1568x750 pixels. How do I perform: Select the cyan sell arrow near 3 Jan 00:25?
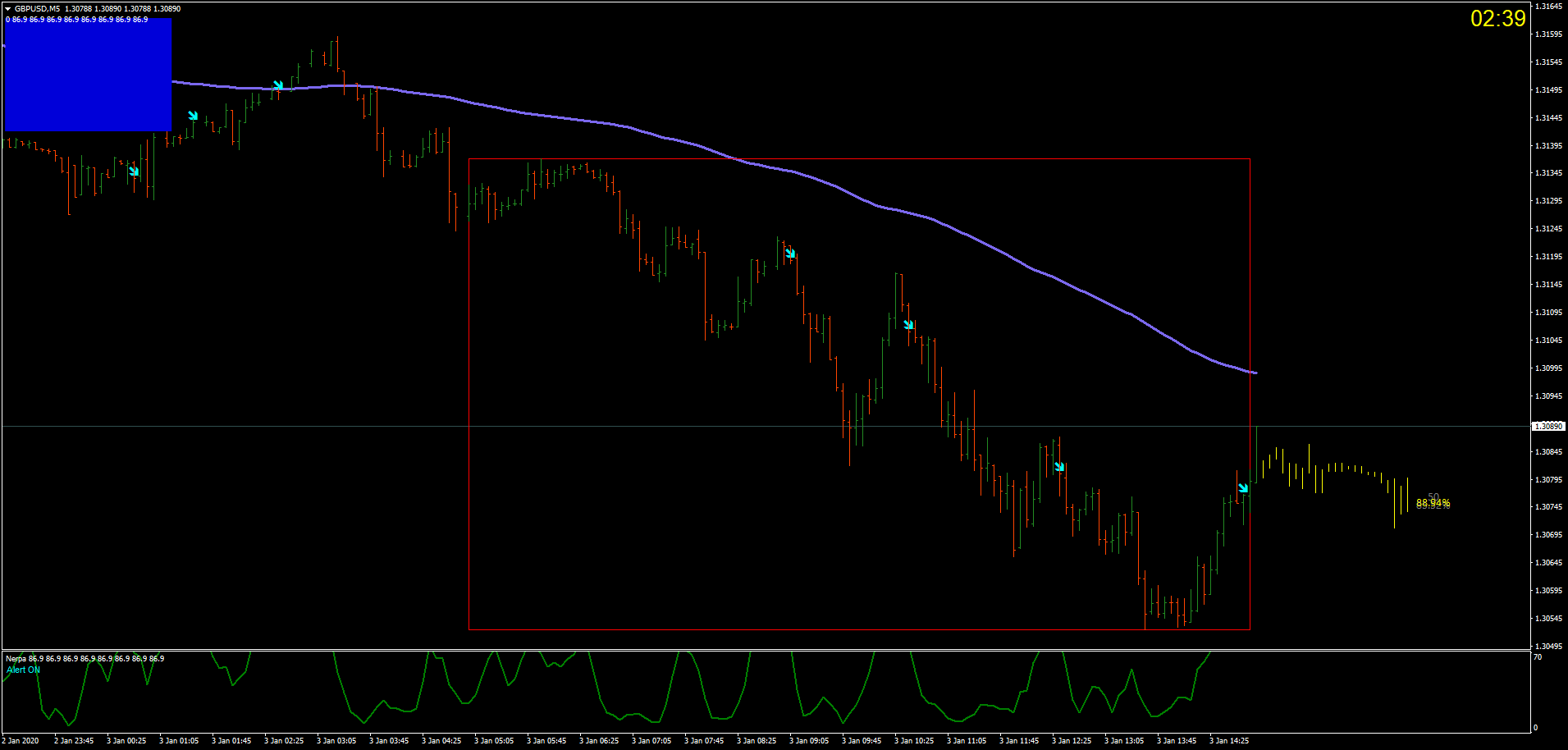click(134, 171)
